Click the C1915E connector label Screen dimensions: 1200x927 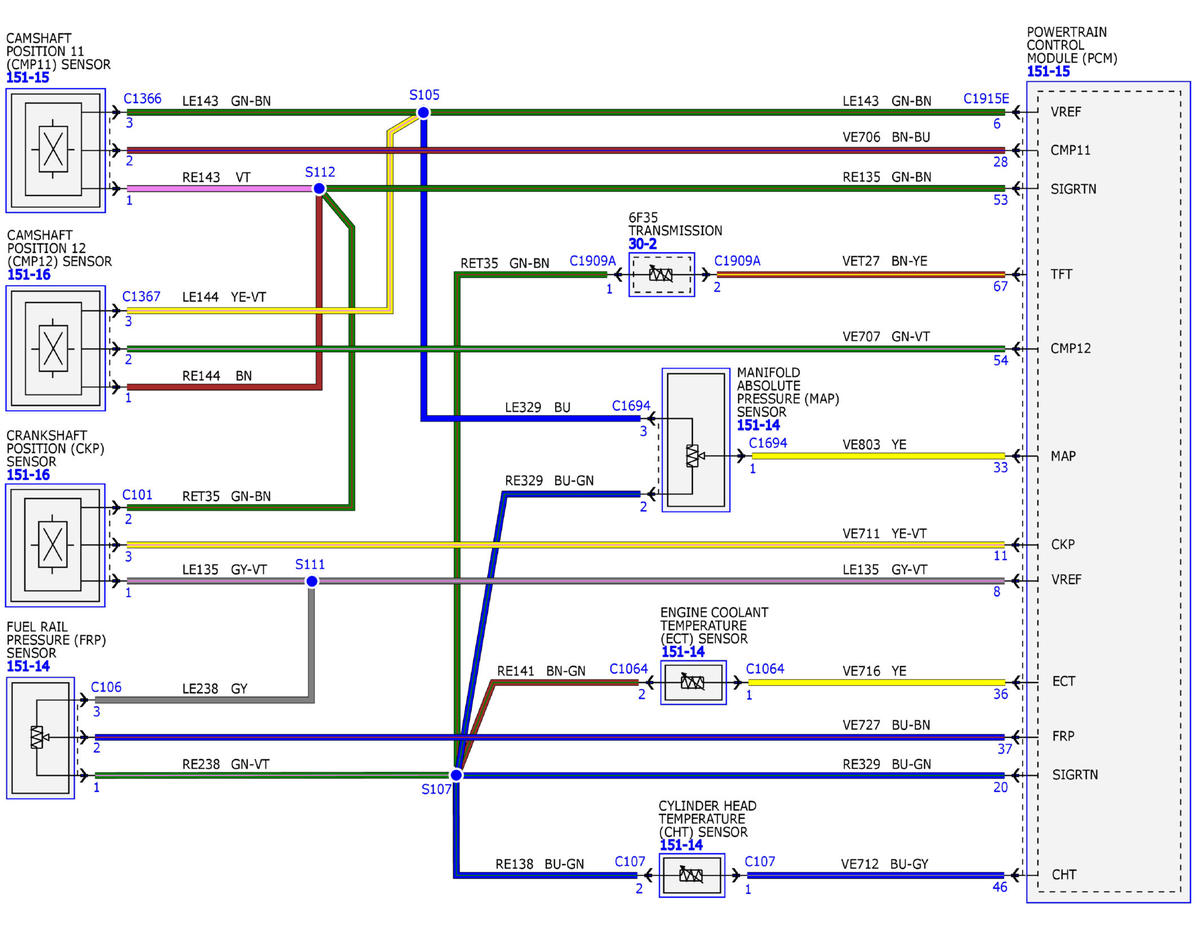click(986, 99)
